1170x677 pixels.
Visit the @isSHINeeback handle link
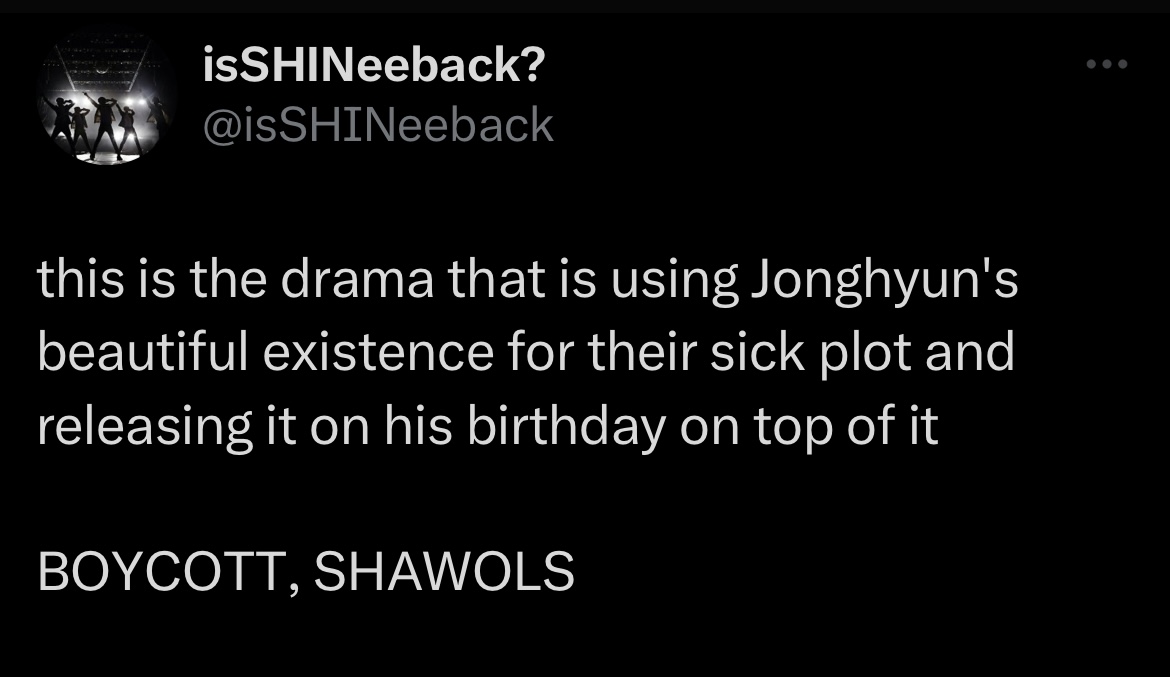pyautogui.click(x=378, y=125)
